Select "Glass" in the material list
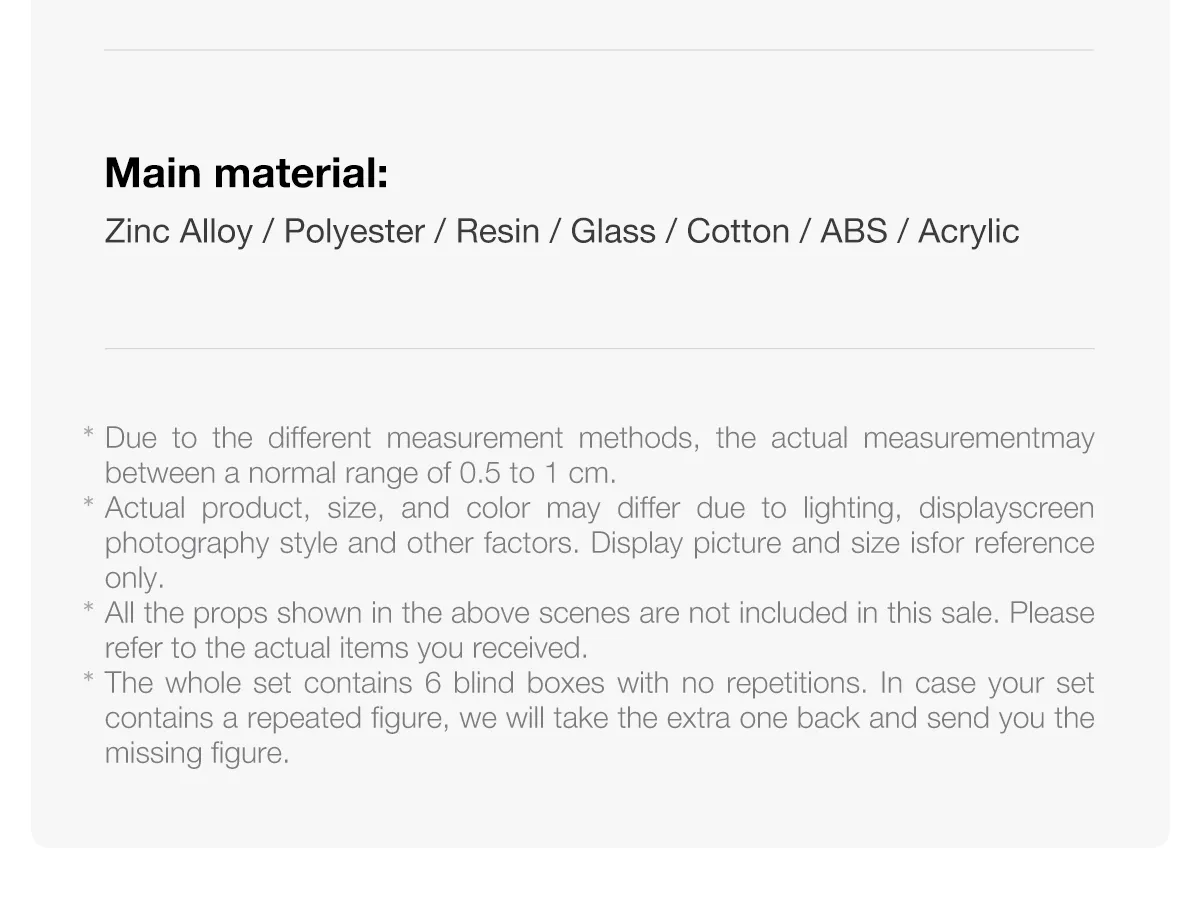The width and height of the screenshot is (1200, 903). [x=613, y=231]
